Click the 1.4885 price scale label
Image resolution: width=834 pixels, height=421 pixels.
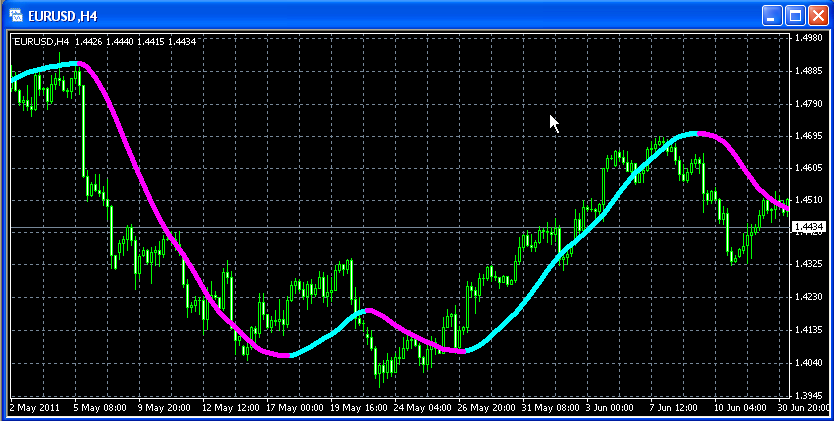tap(810, 70)
